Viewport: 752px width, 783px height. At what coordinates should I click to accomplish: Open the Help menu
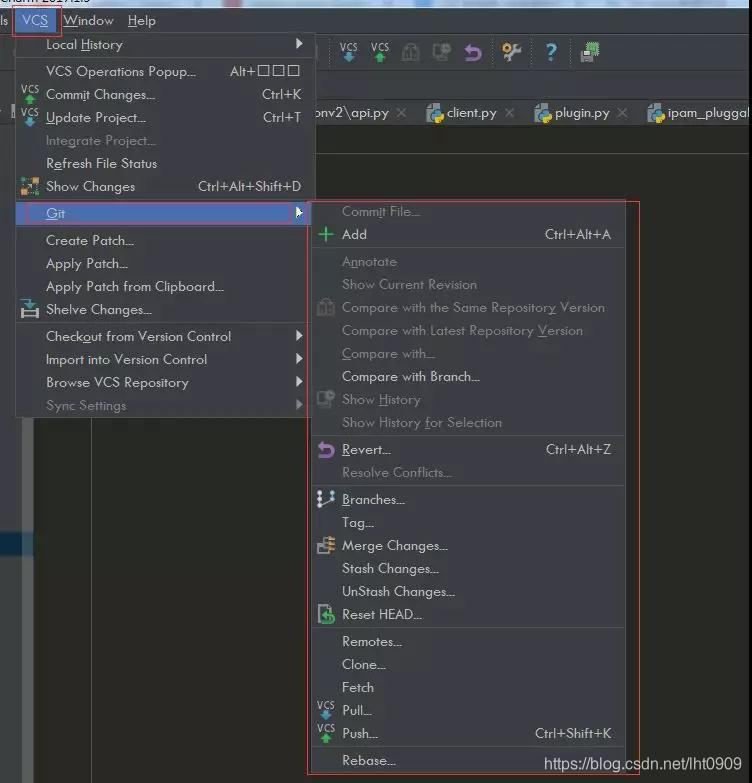pyautogui.click(x=142, y=21)
